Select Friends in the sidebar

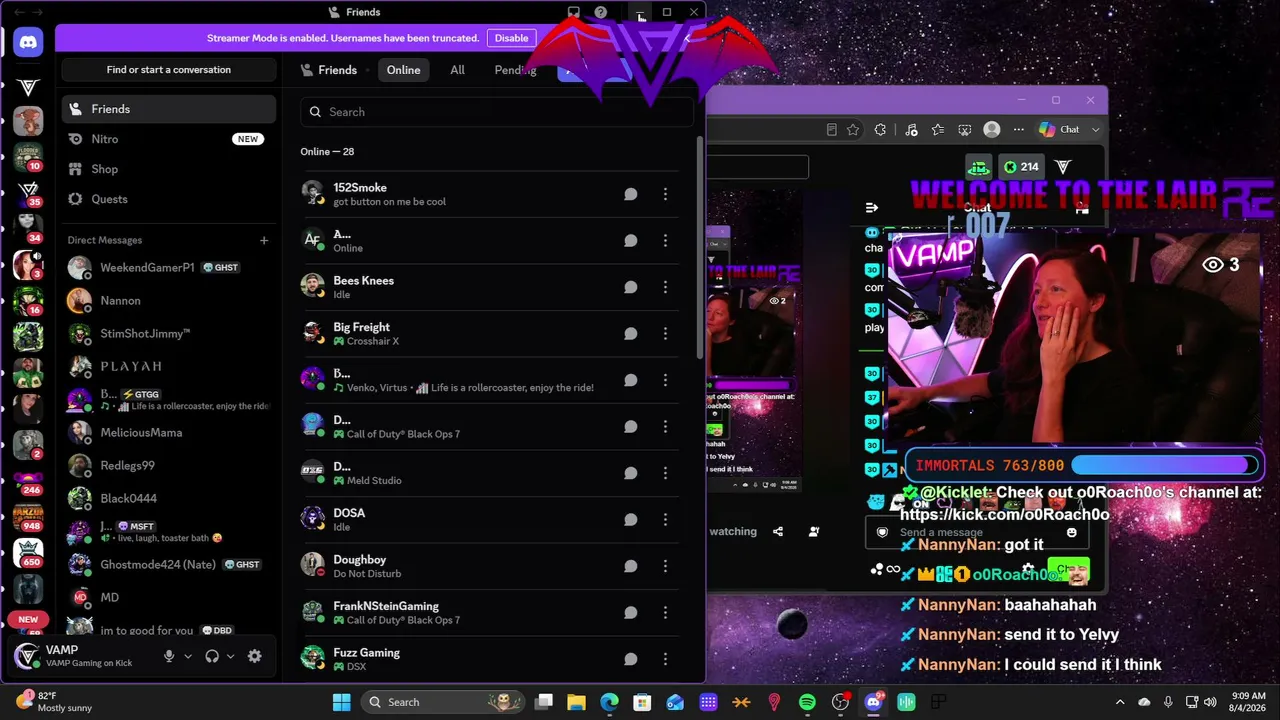[x=168, y=109]
